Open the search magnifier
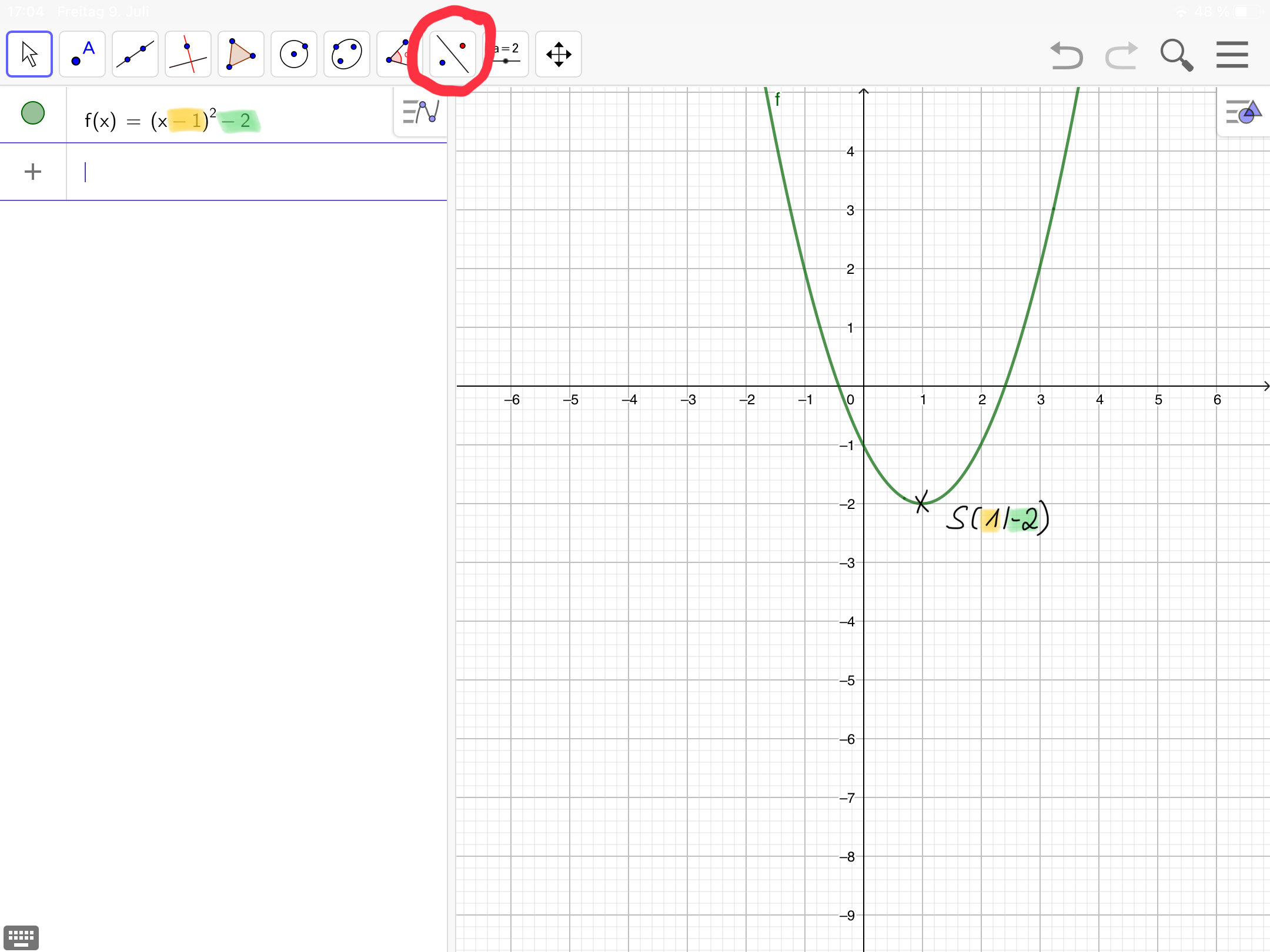 pos(1177,55)
